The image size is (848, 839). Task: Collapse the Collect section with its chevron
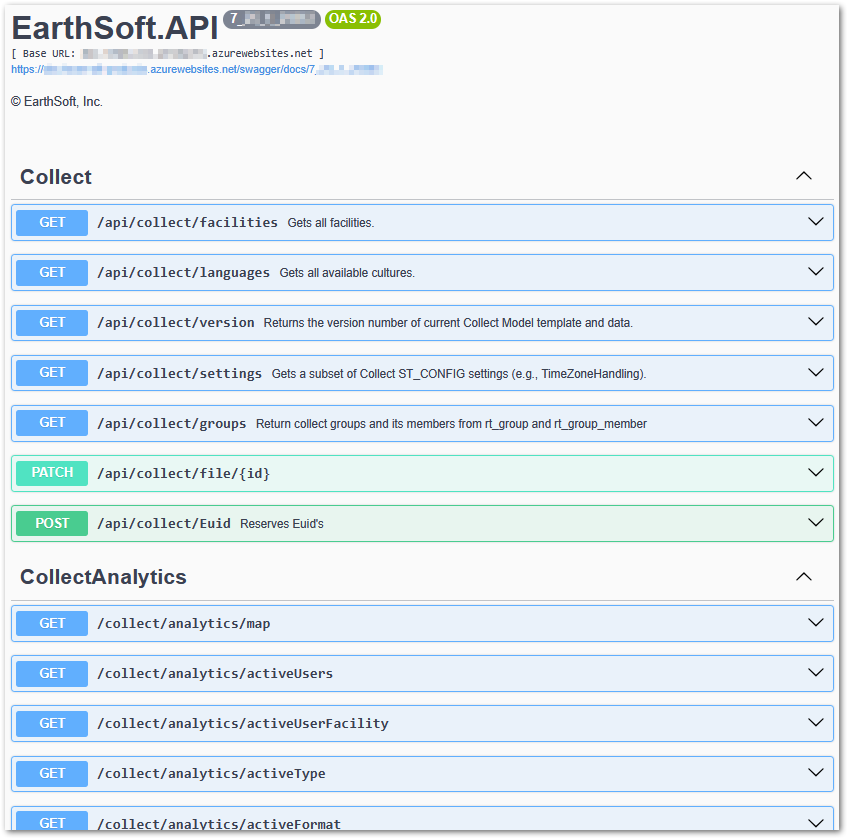(804, 175)
